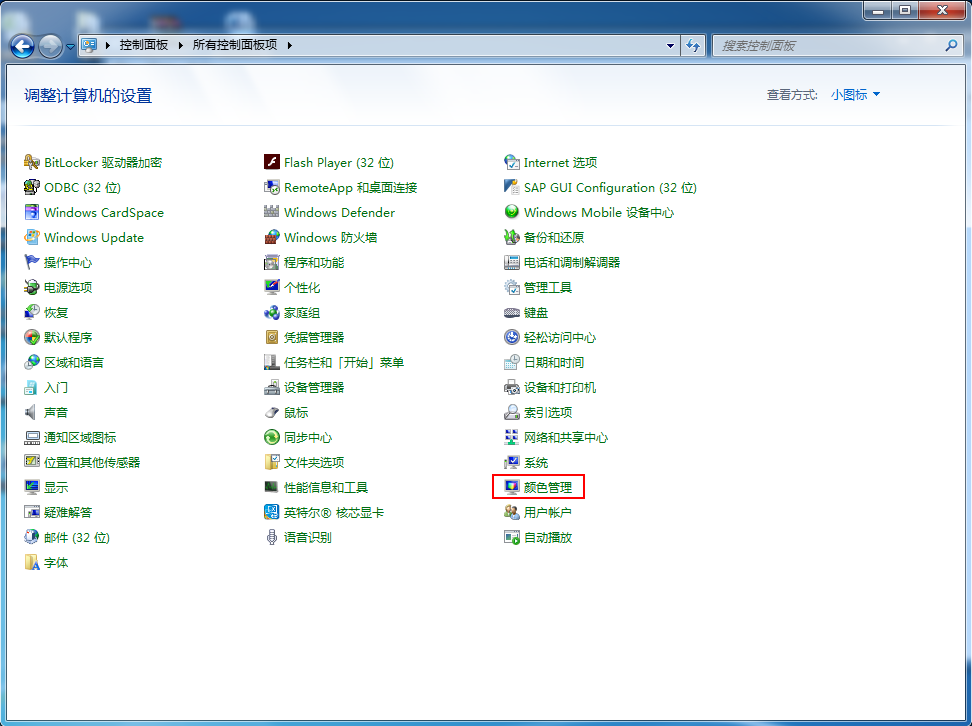Expand the address bar history dropdown
Viewport: 972px width, 726px height.
point(670,46)
